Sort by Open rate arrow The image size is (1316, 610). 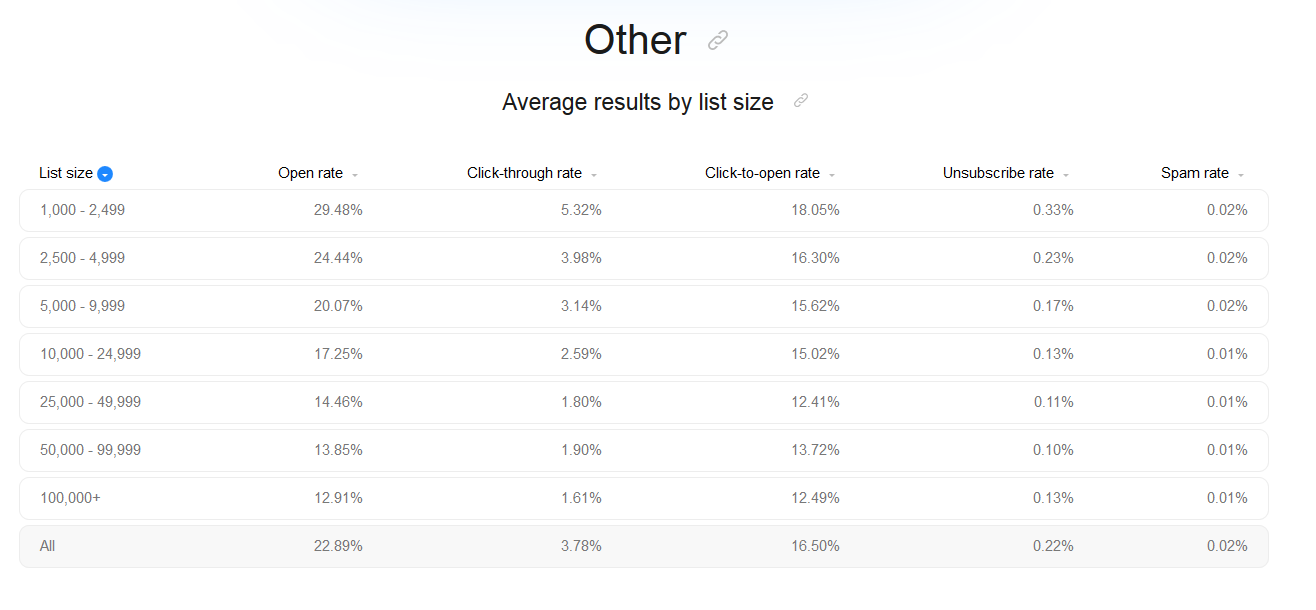(x=355, y=175)
